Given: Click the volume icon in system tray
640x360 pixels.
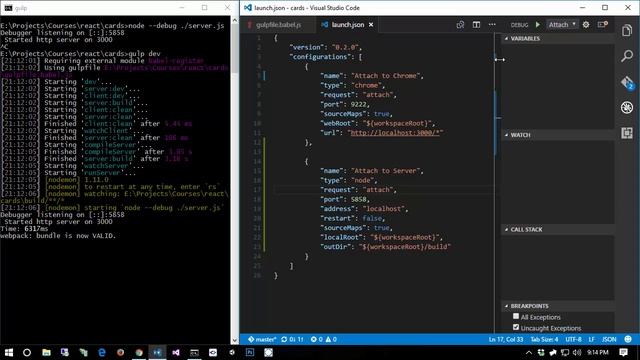Looking at the screenshot, I should pyautogui.click(x=576, y=352).
